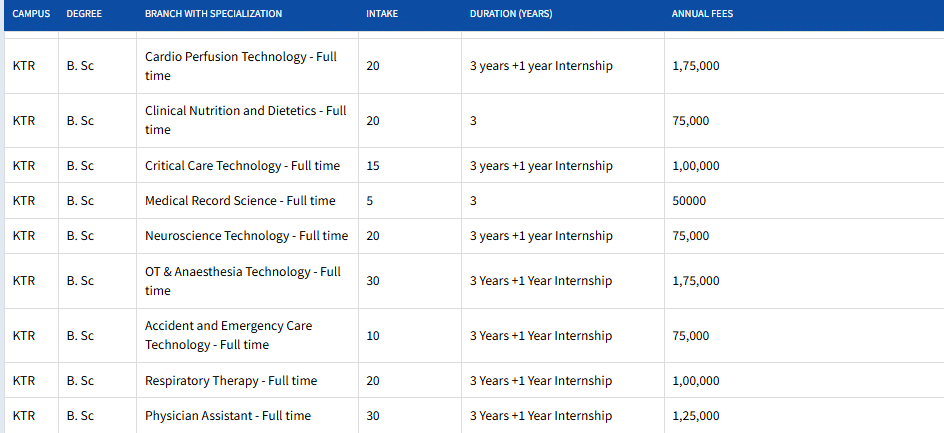Select Accident and Emergency Care Technology cell
This screenshot has height=433, width=944.
[228, 335]
